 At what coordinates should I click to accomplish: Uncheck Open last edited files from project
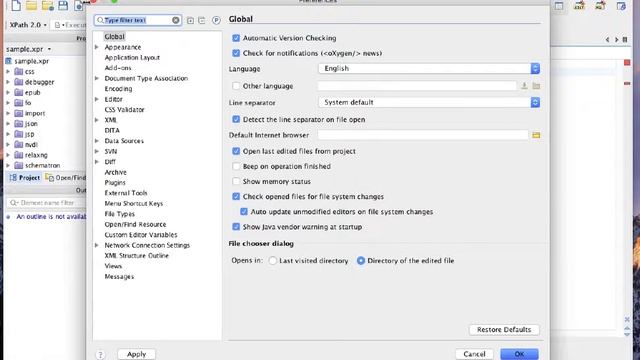coord(236,151)
